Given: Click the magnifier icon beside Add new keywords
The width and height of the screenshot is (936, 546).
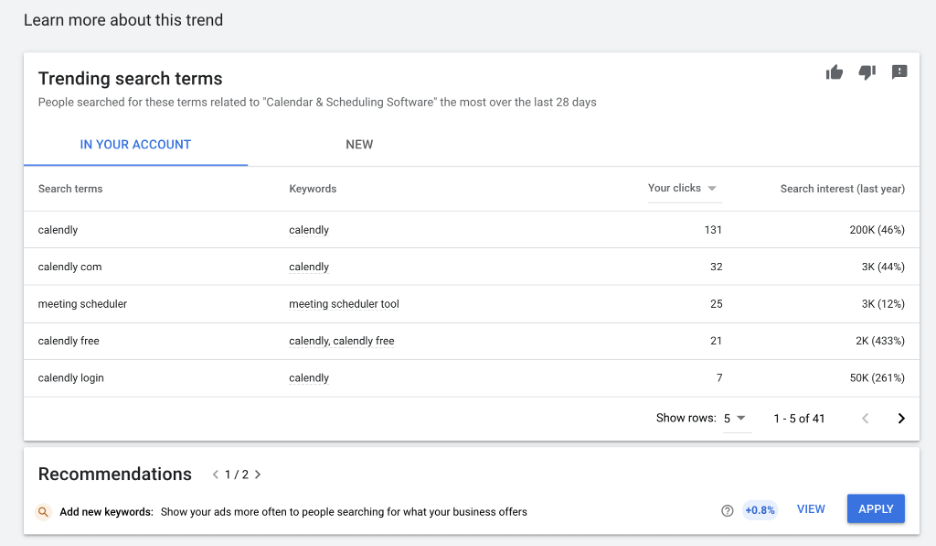Looking at the screenshot, I should (43, 511).
